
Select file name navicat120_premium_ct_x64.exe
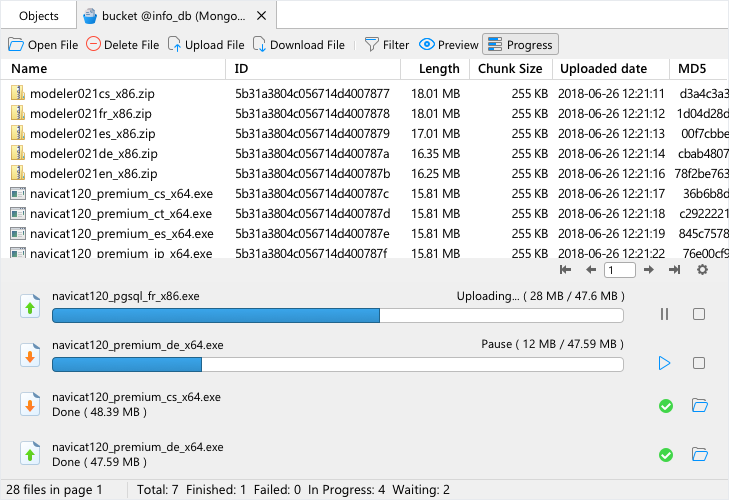click(121, 213)
